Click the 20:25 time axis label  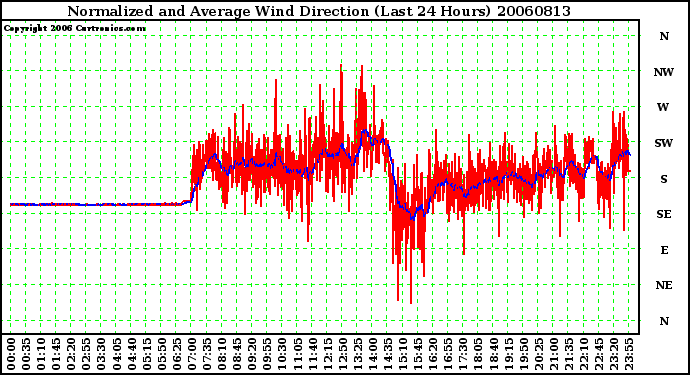(539, 354)
